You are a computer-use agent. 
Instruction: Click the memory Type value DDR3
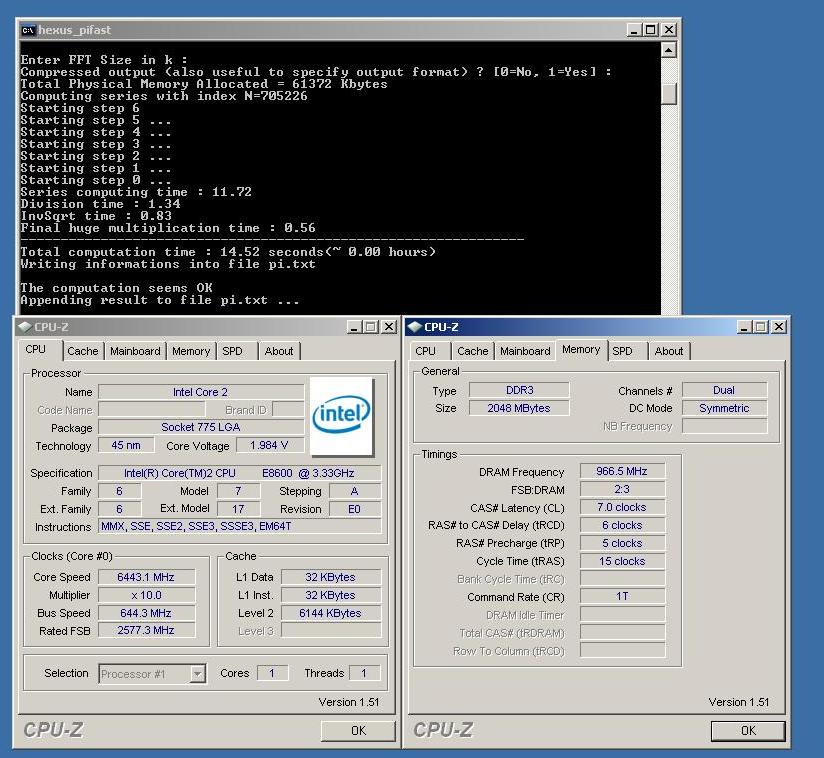point(519,390)
